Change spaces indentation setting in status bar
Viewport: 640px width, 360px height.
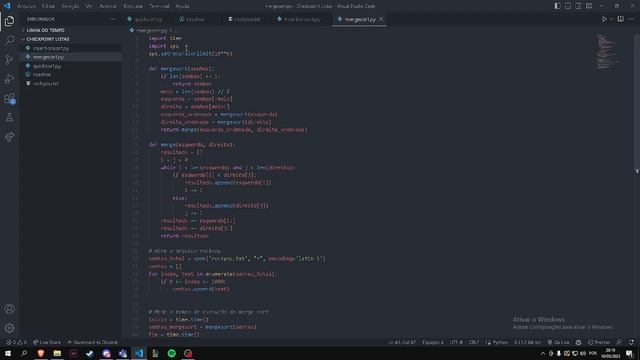[x=433, y=342]
